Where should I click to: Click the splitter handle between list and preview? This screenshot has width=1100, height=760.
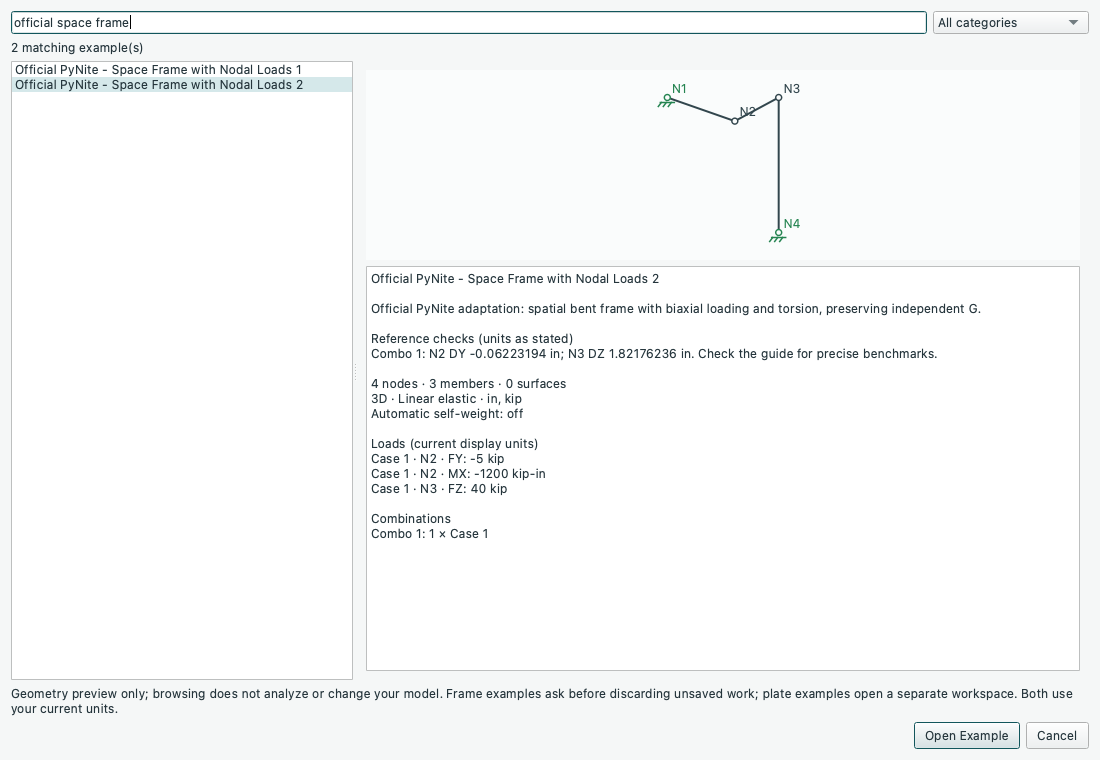tap(356, 371)
